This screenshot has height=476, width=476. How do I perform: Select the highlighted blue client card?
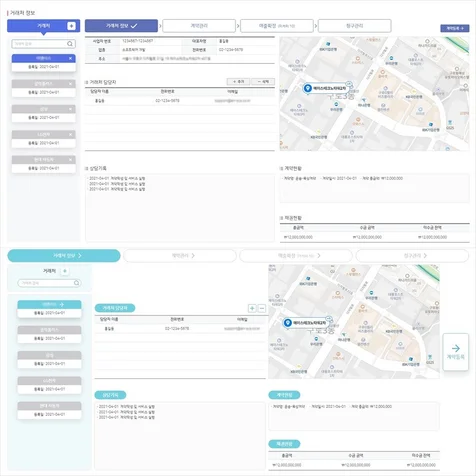click(44, 63)
